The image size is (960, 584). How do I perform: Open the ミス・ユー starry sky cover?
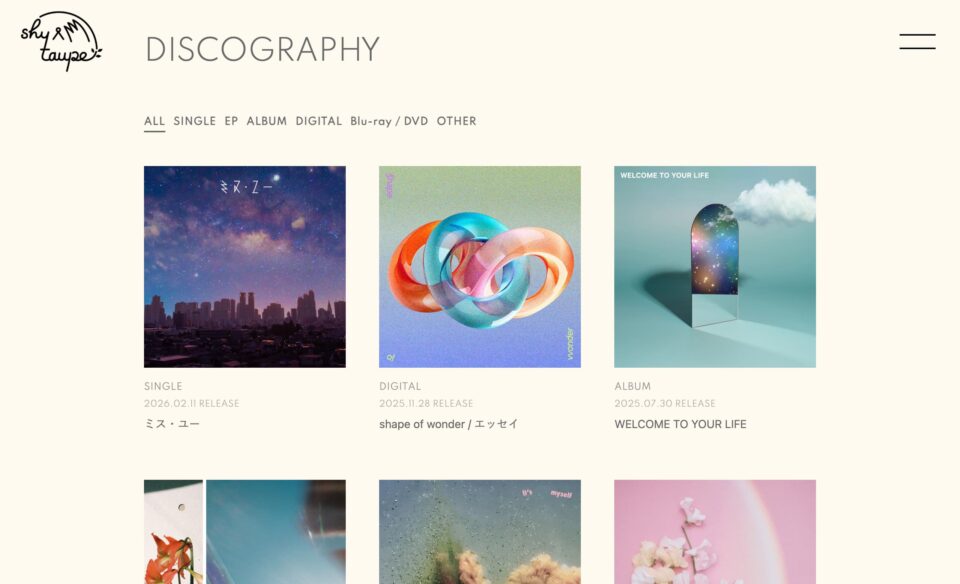click(245, 267)
